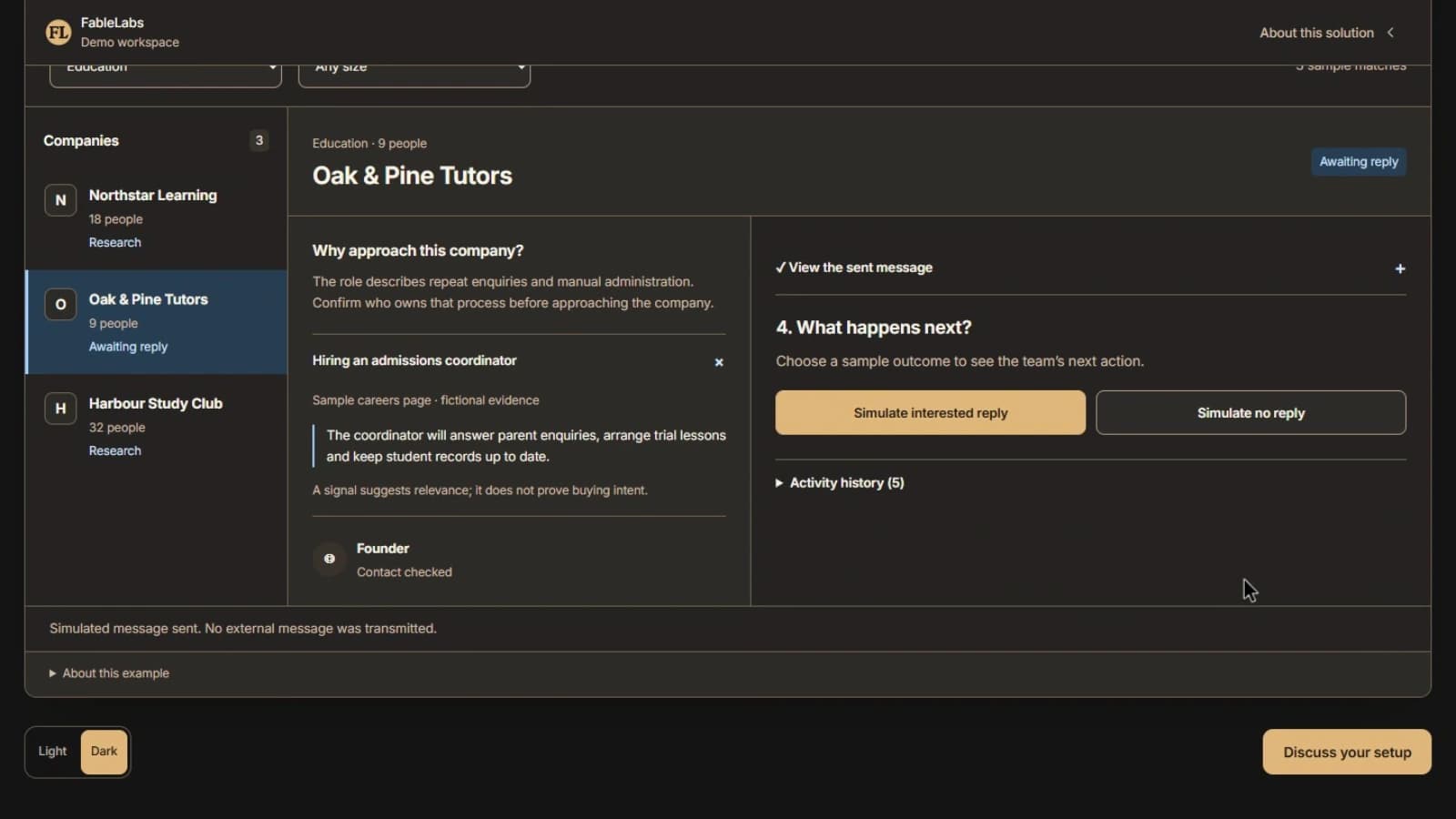Click the Contact checked label
1456x819 pixels.
pyautogui.click(x=404, y=571)
